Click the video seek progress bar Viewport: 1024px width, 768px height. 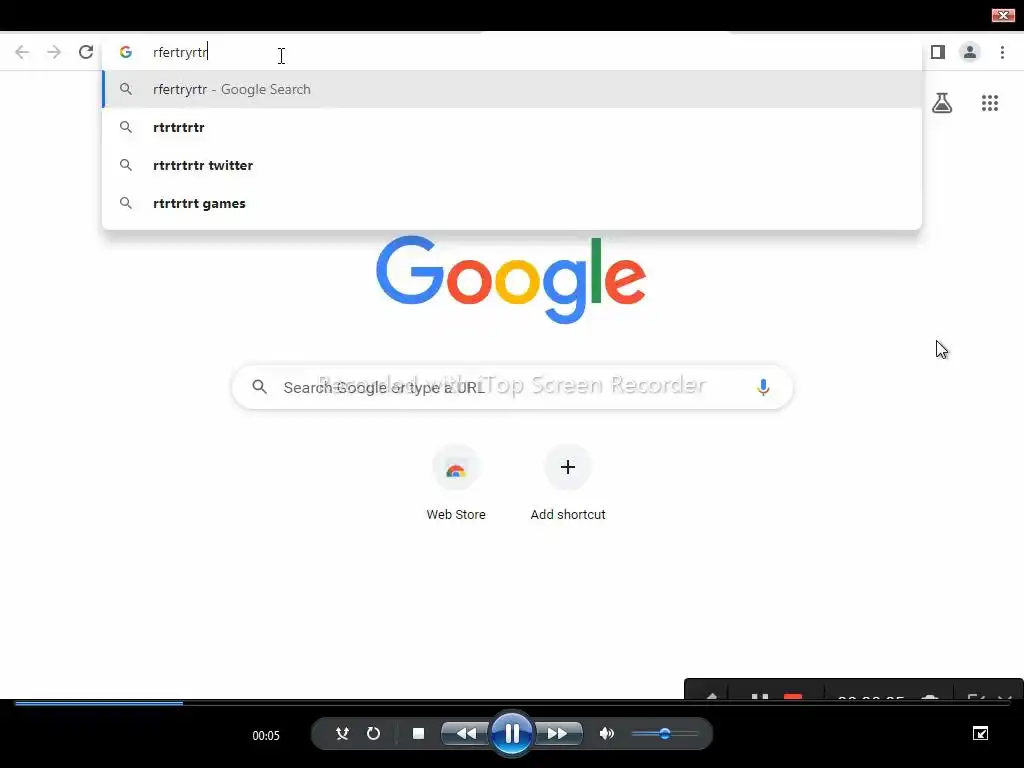coord(512,703)
